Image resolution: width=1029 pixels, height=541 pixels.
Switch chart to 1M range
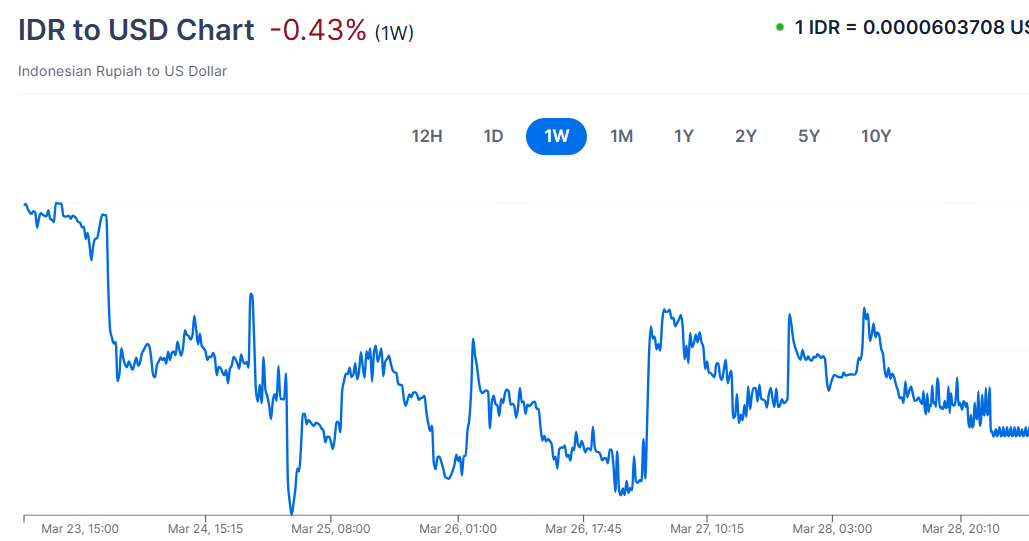point(622,136)
